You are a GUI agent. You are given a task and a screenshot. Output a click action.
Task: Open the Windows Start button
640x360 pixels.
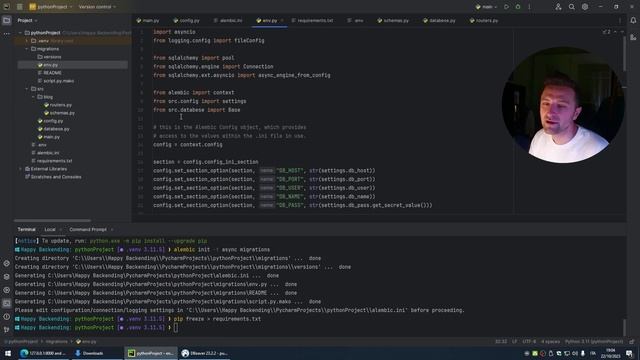(x=8, y=353)
